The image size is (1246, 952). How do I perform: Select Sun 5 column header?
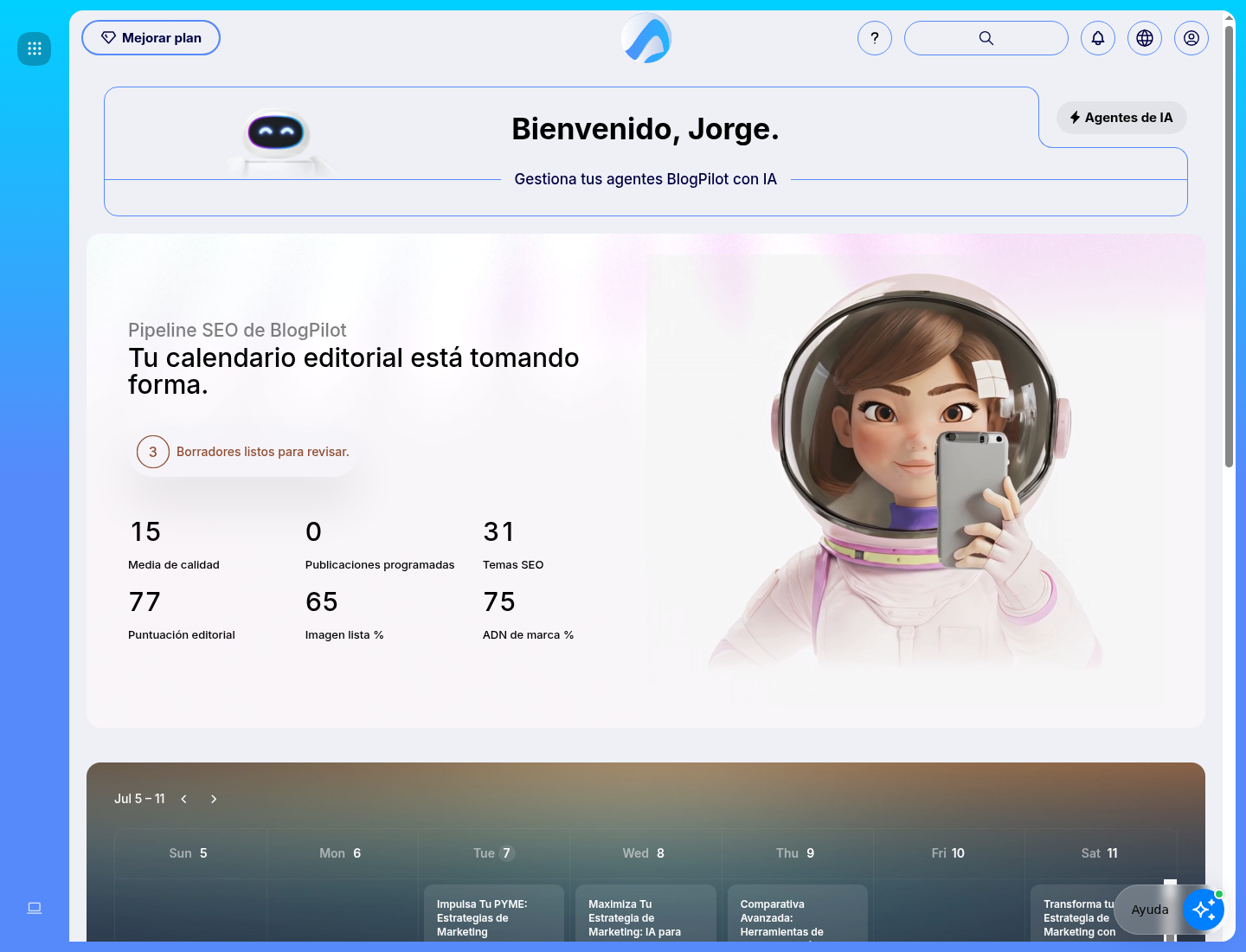click(189, 853)
